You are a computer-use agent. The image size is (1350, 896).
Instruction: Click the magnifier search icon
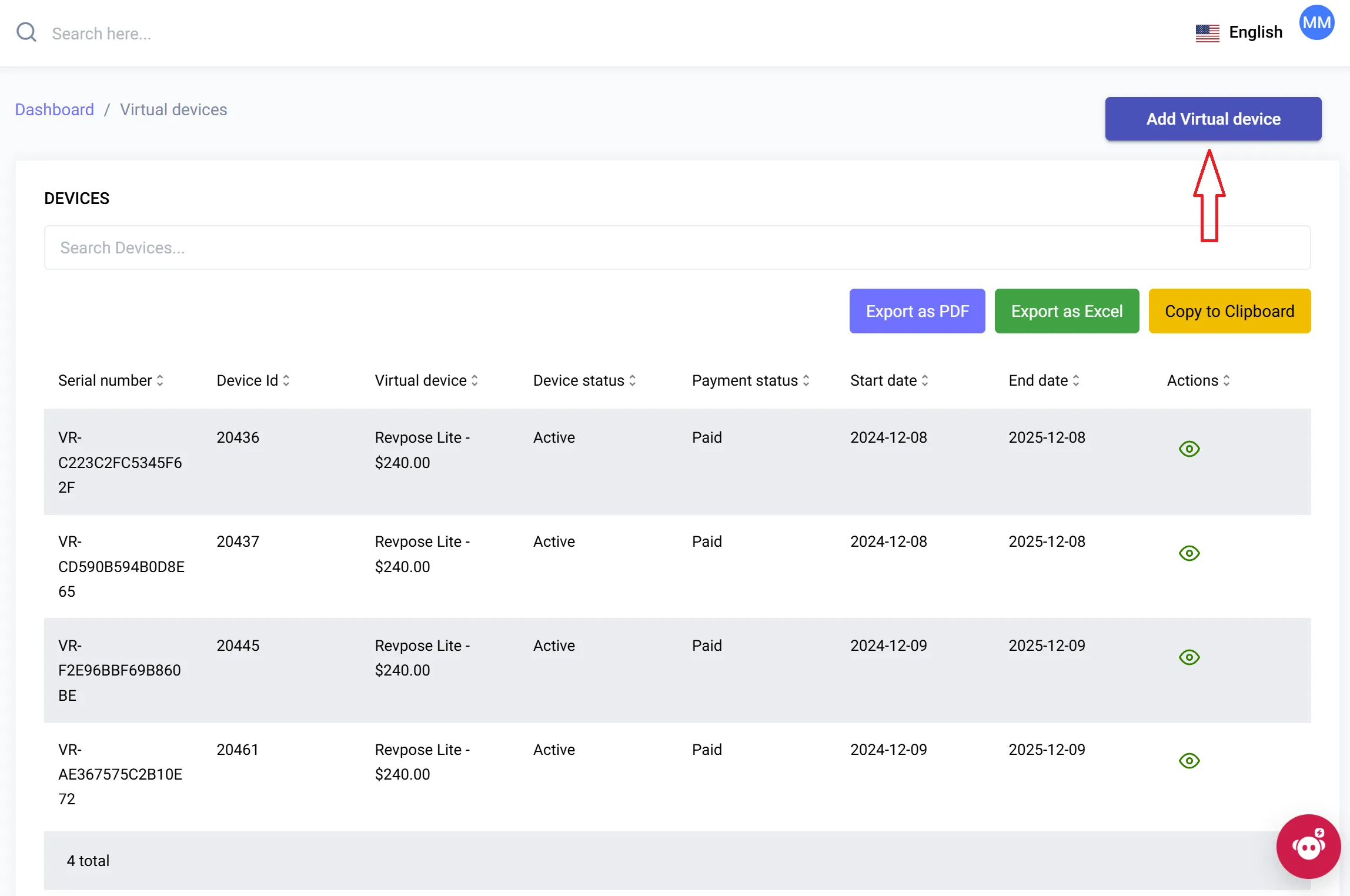[26, 32]
